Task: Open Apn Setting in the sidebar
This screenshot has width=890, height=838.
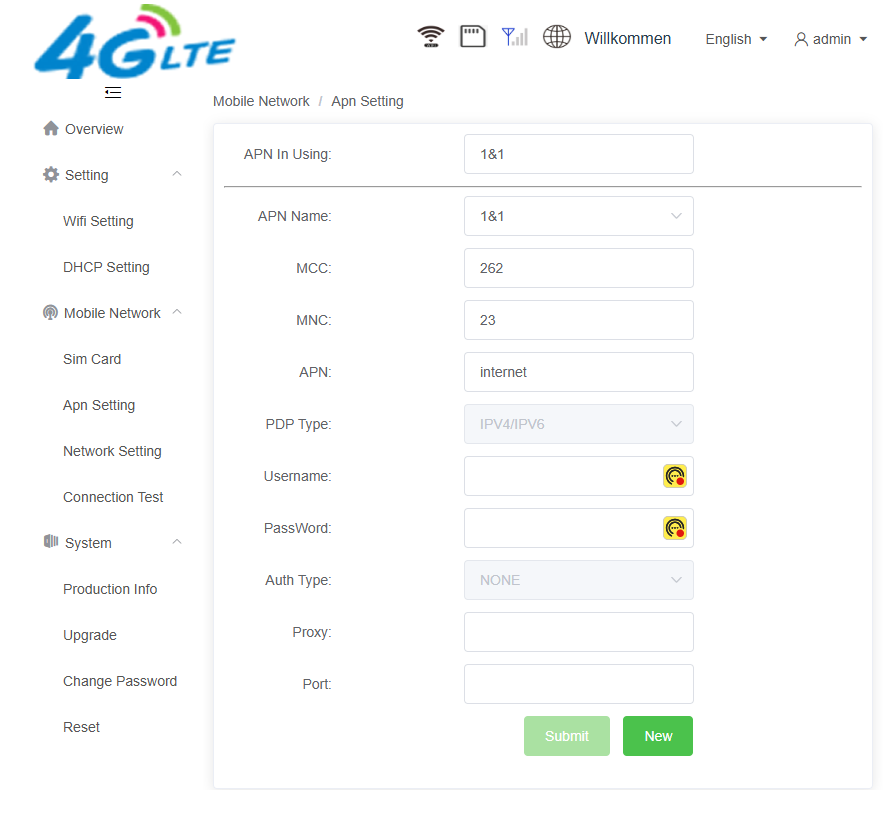Action: click(x=99, y=405)
